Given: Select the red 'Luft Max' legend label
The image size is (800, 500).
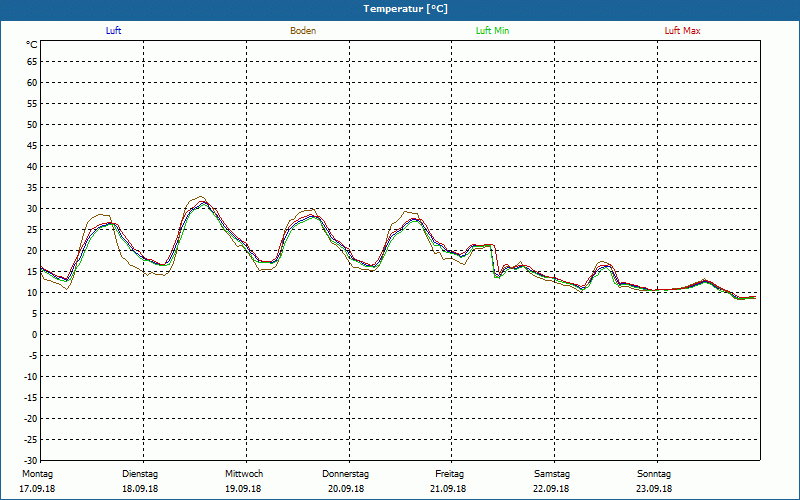Looking at the screenshot, I should coord(682,31).
